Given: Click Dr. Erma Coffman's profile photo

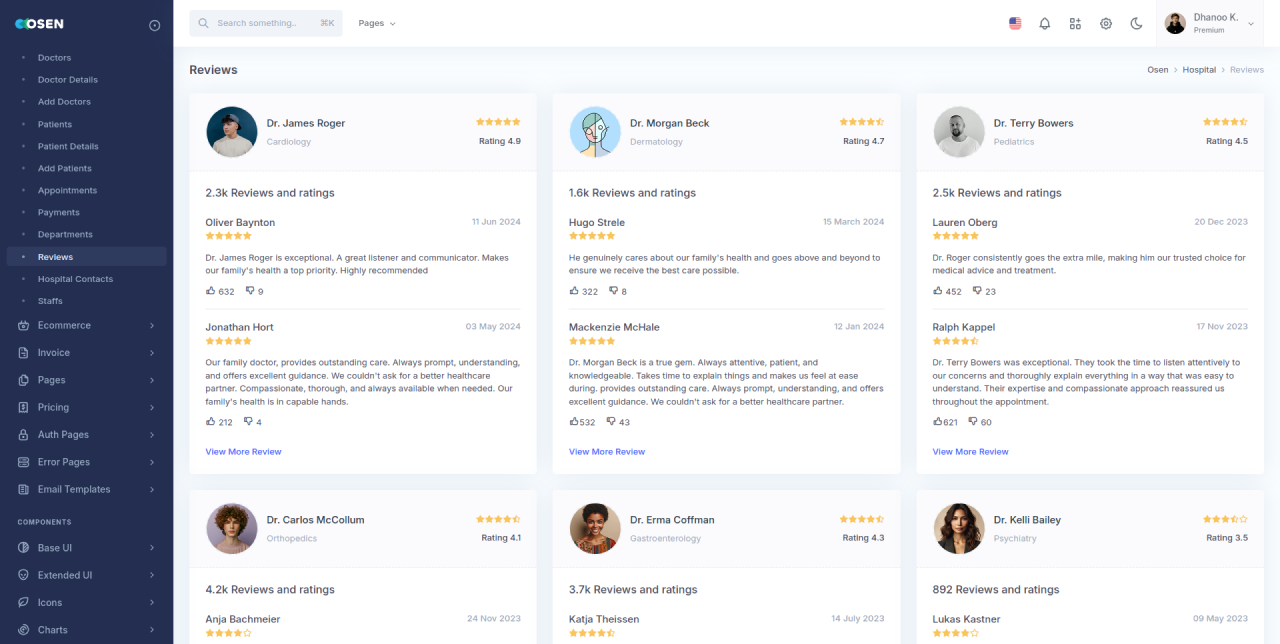Looking at the screenshot, I should point(595,529).
